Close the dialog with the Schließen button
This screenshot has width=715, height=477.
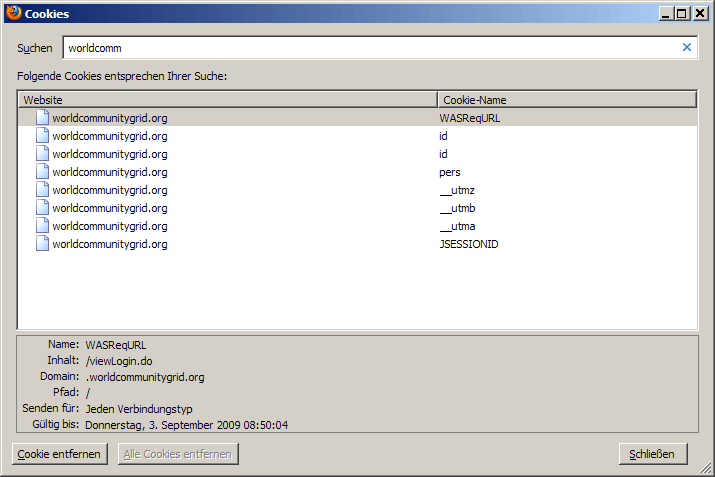tap(653, 454)
